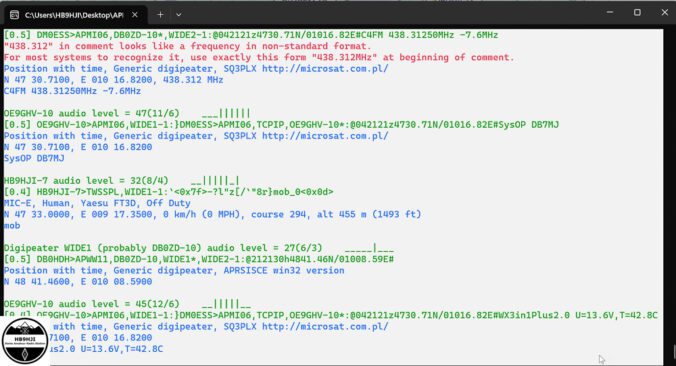Open a new tab with plus button

click(x=160, y=15)
